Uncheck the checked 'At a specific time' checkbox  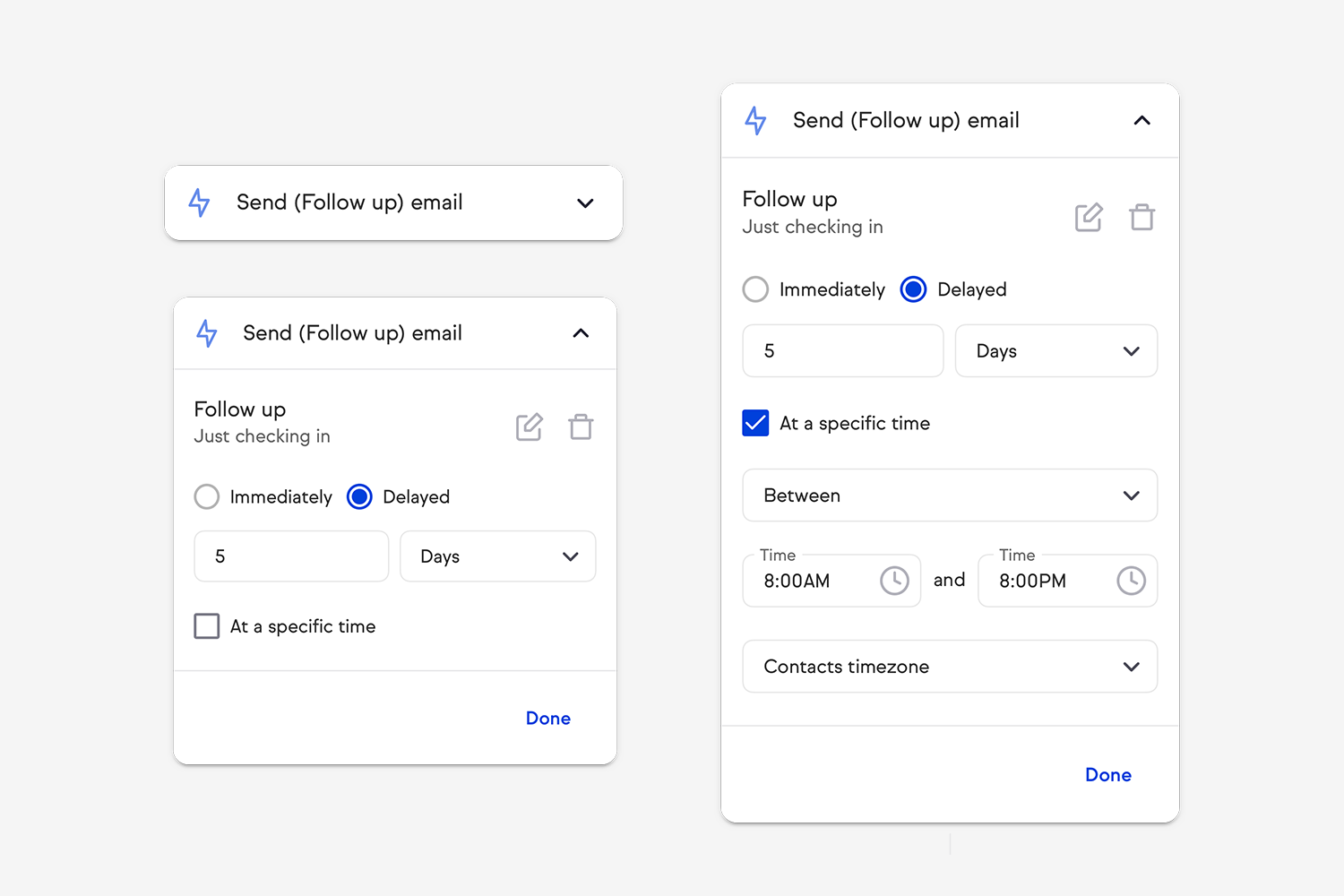(755, 423)
